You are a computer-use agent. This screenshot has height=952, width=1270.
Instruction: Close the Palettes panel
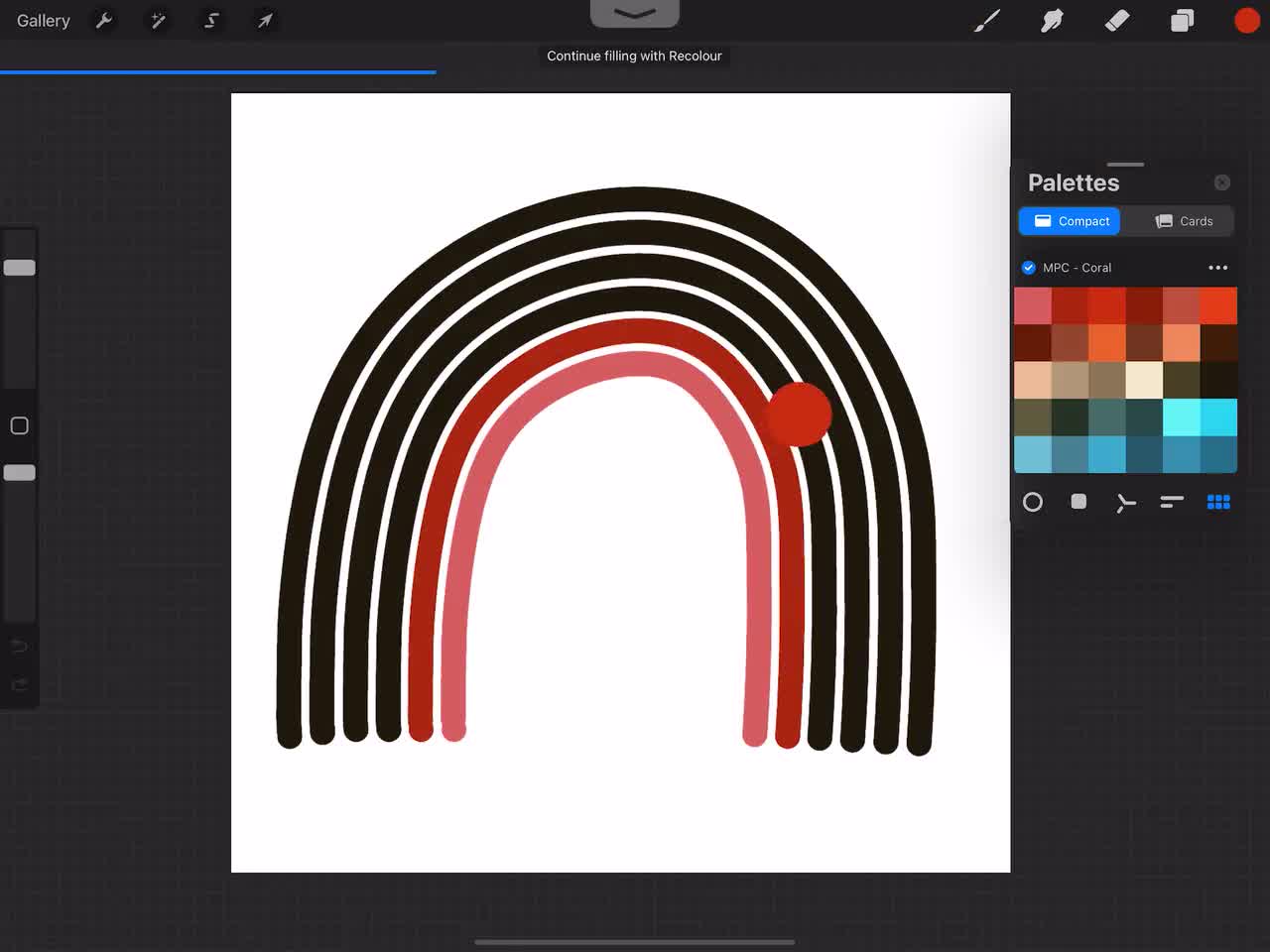click(1222, 182)
